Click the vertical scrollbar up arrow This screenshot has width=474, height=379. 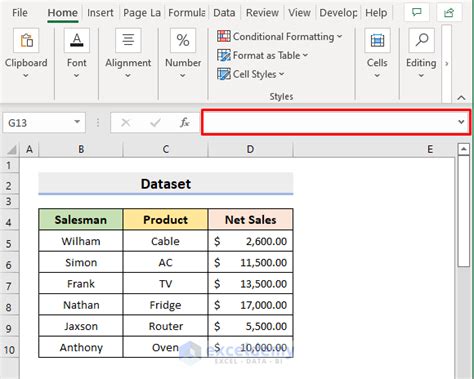click(x=464, y=149)
